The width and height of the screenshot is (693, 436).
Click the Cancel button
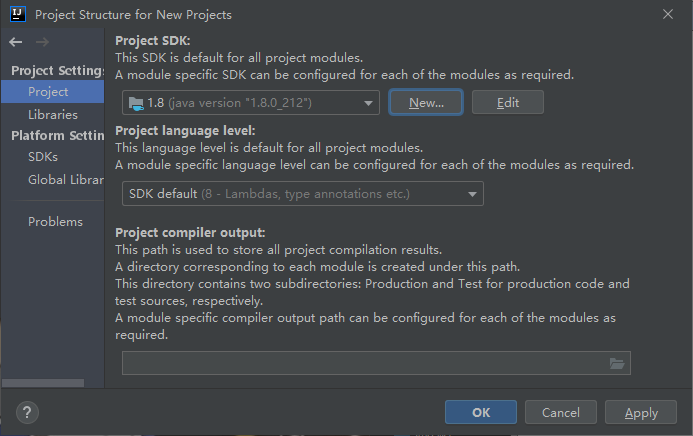pos(560,412)
